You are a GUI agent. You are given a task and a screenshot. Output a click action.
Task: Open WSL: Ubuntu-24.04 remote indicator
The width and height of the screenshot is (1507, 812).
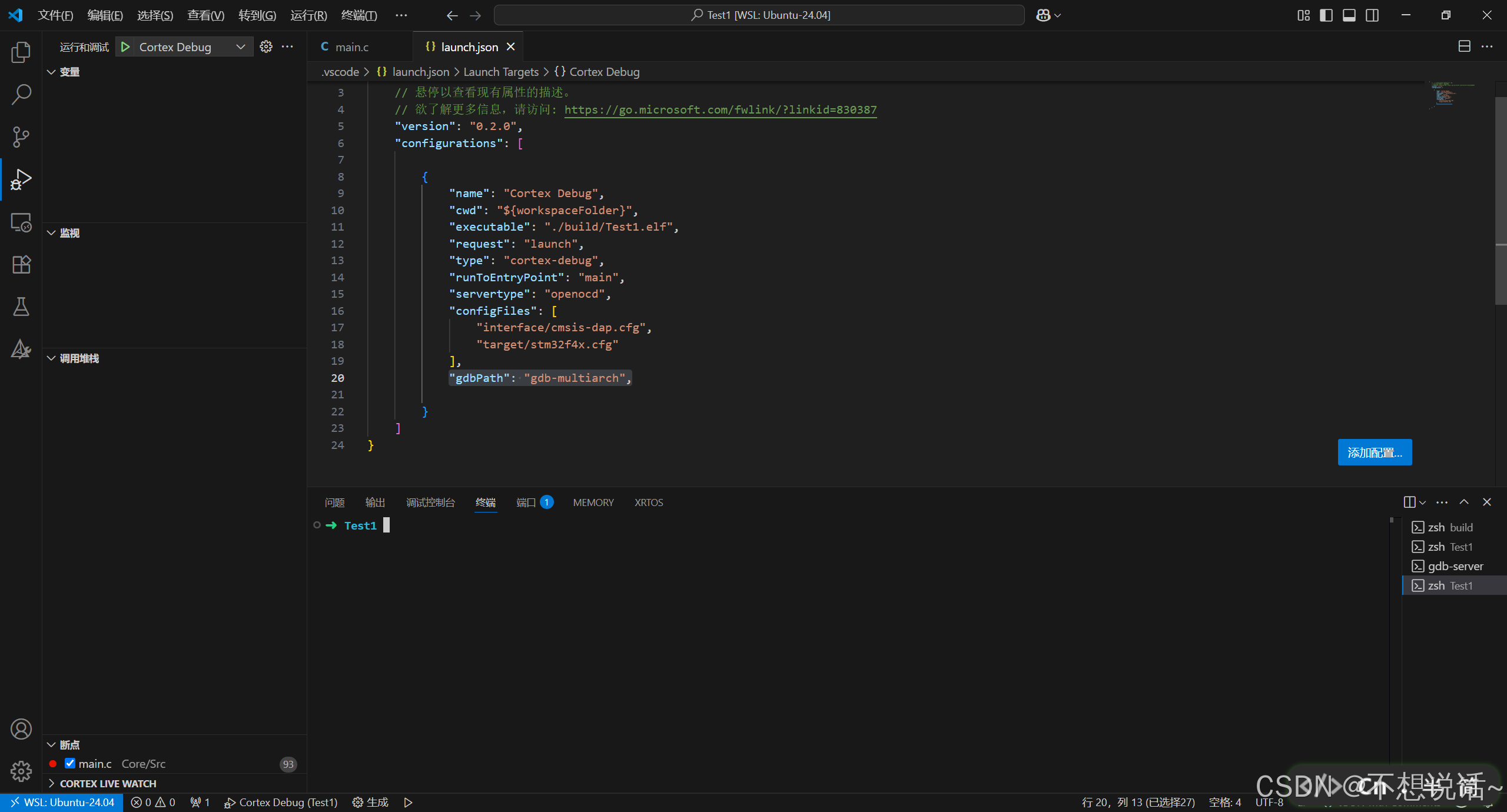tap(61, 802)
